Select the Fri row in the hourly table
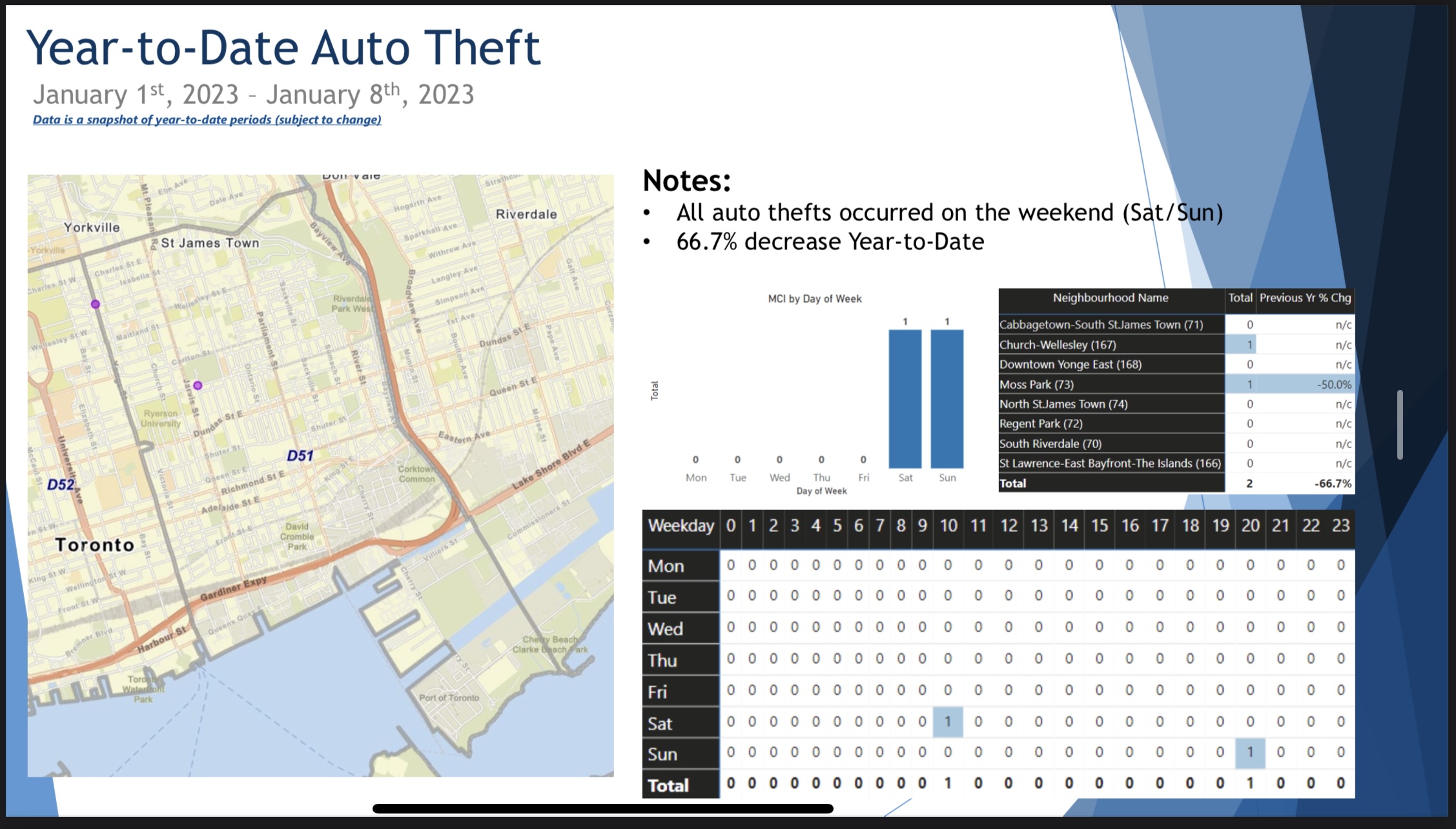 coord(998,691)
